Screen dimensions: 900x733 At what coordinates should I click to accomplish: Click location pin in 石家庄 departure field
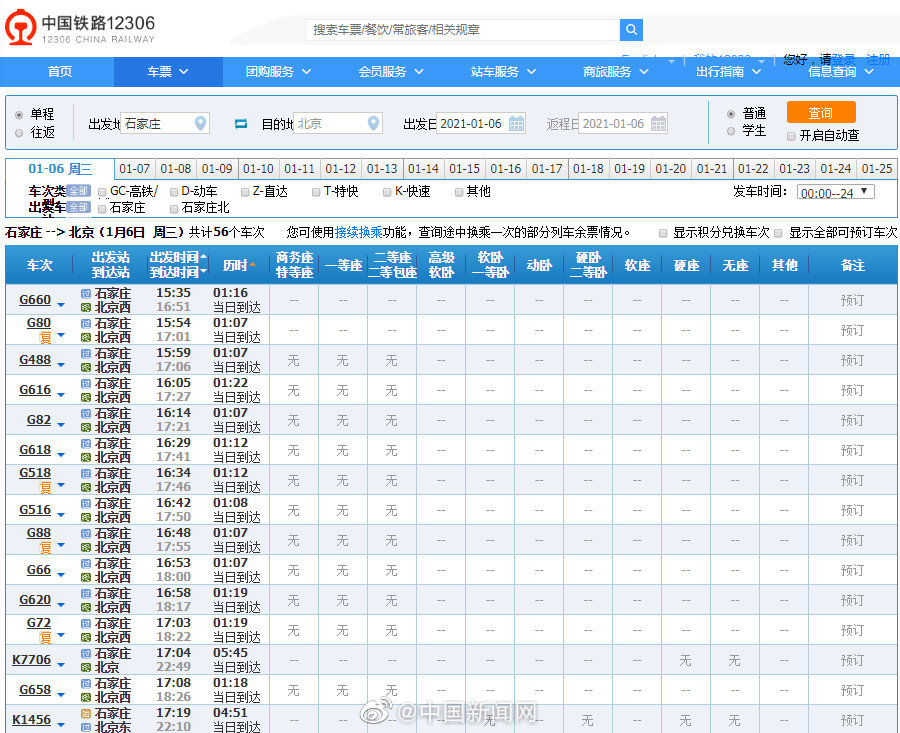[200, 124]
